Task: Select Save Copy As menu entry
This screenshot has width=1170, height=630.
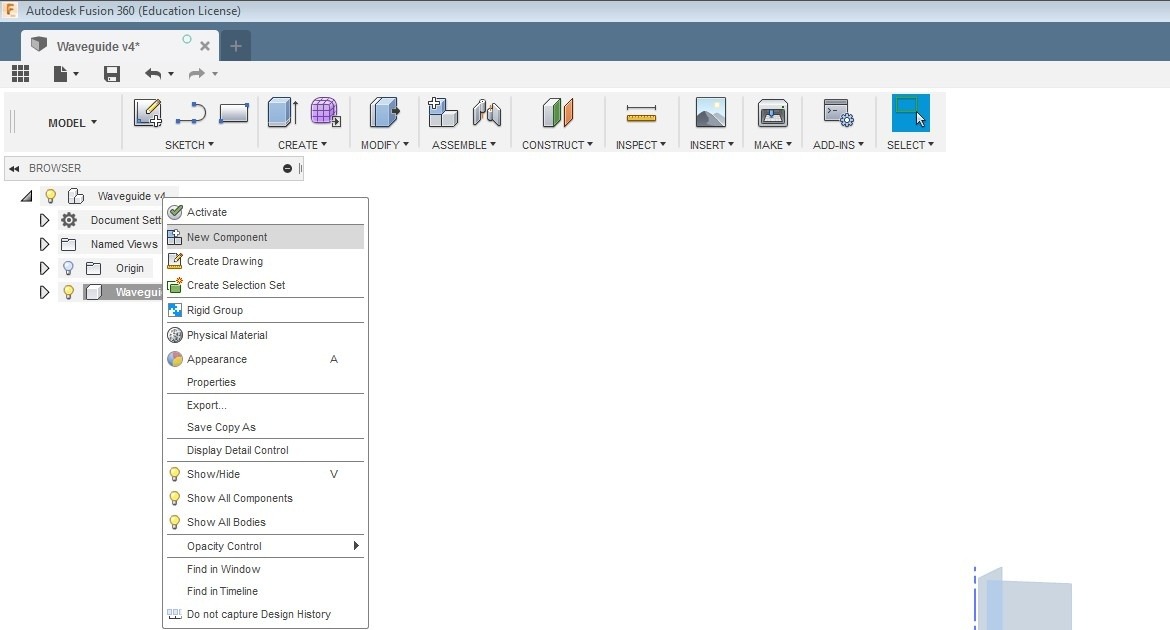Action: (x=265, y=427)
